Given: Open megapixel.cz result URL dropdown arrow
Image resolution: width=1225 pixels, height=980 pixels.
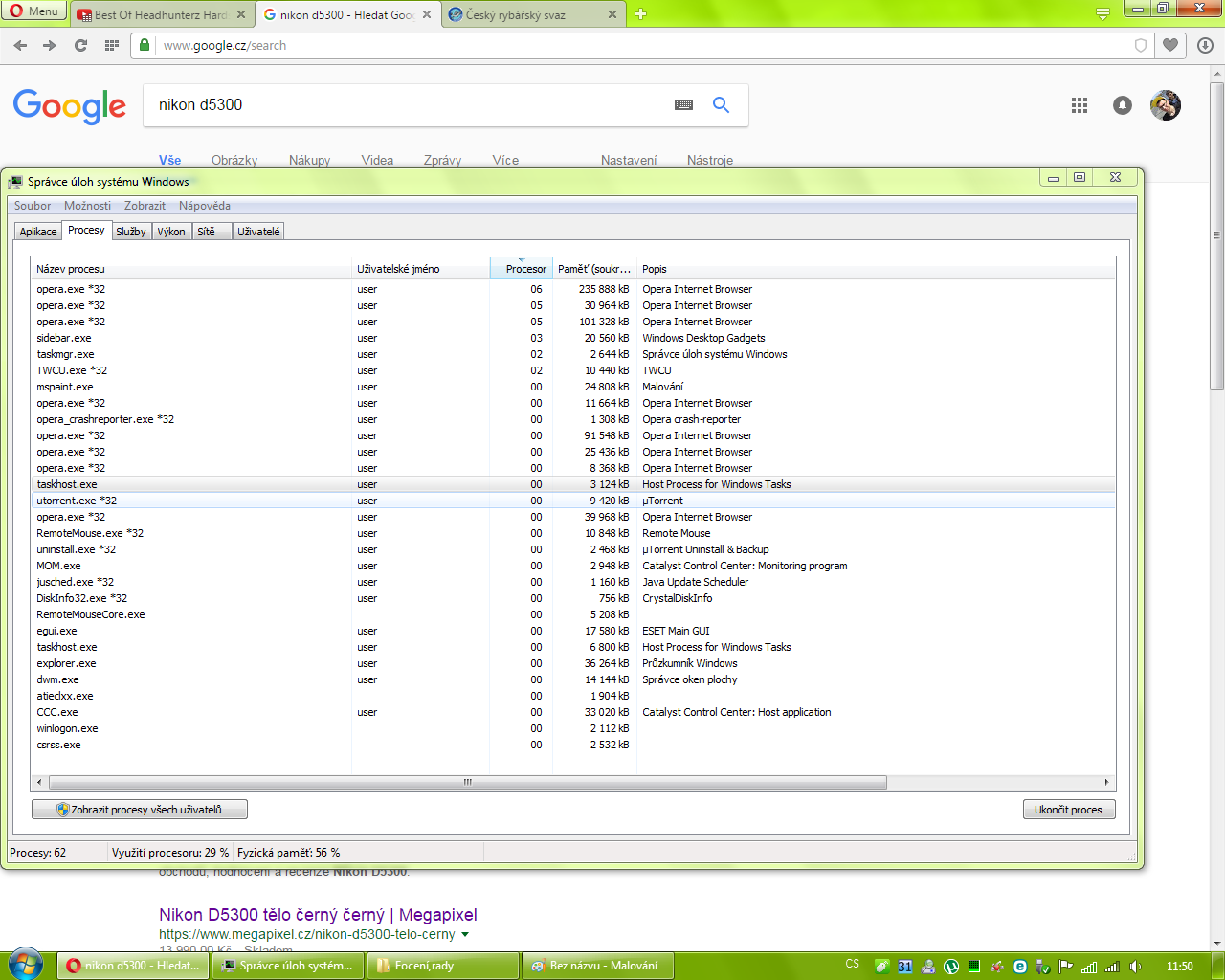Looking at the screenshot, I should pyautogui.click(x=465, y=935).
